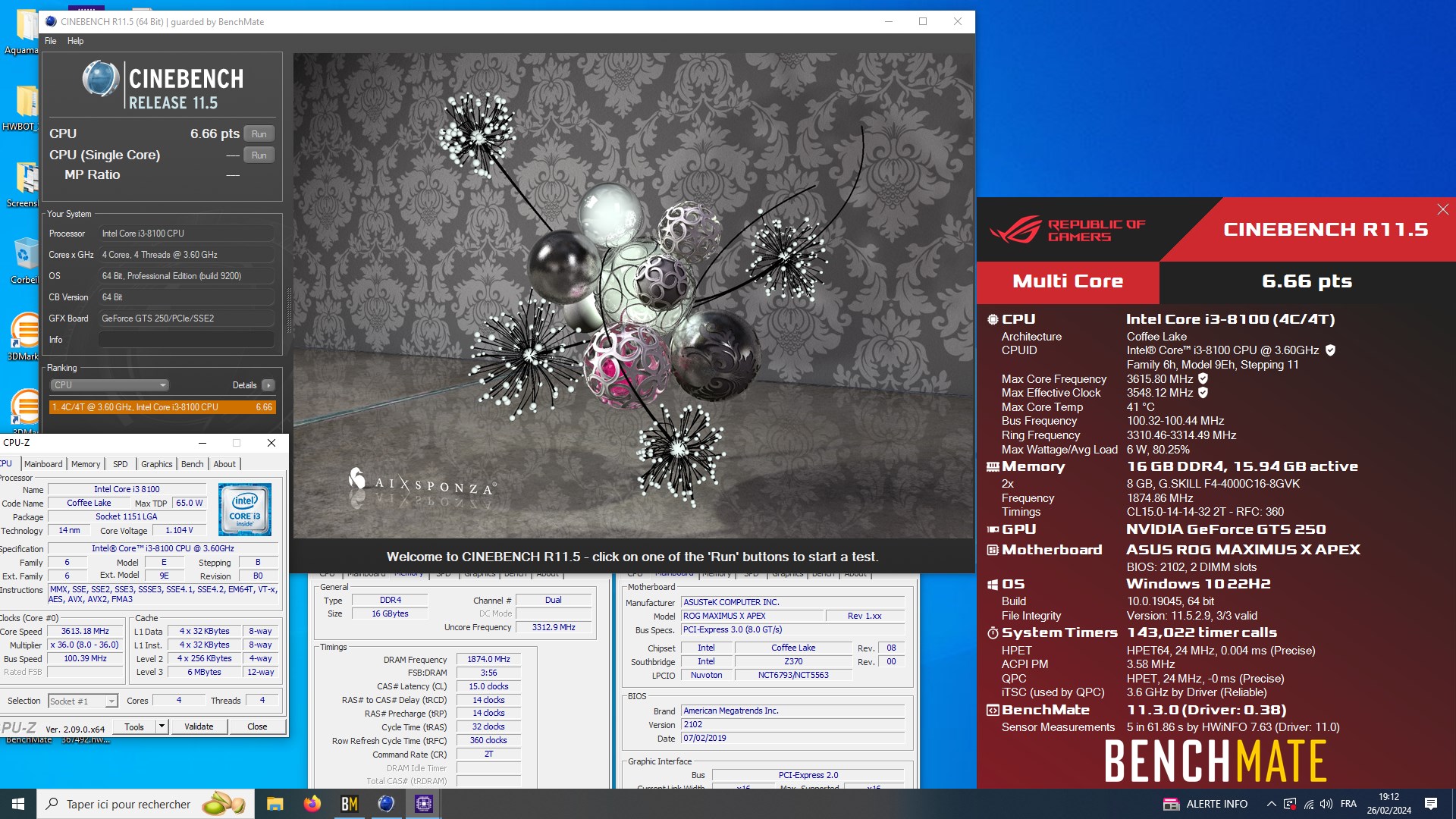This screenshot has height=819, width=1456.
Task: Open the Screenshots desktop icon
Action: (23, 185)
